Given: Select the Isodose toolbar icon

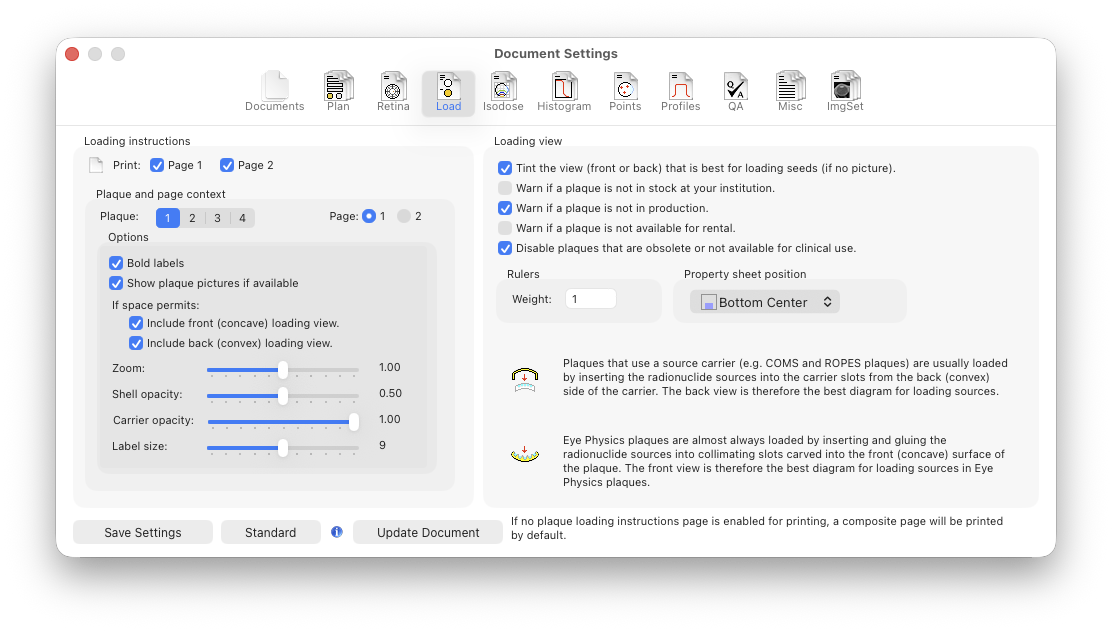Looking at the screenshot, I should click(503, 92).
